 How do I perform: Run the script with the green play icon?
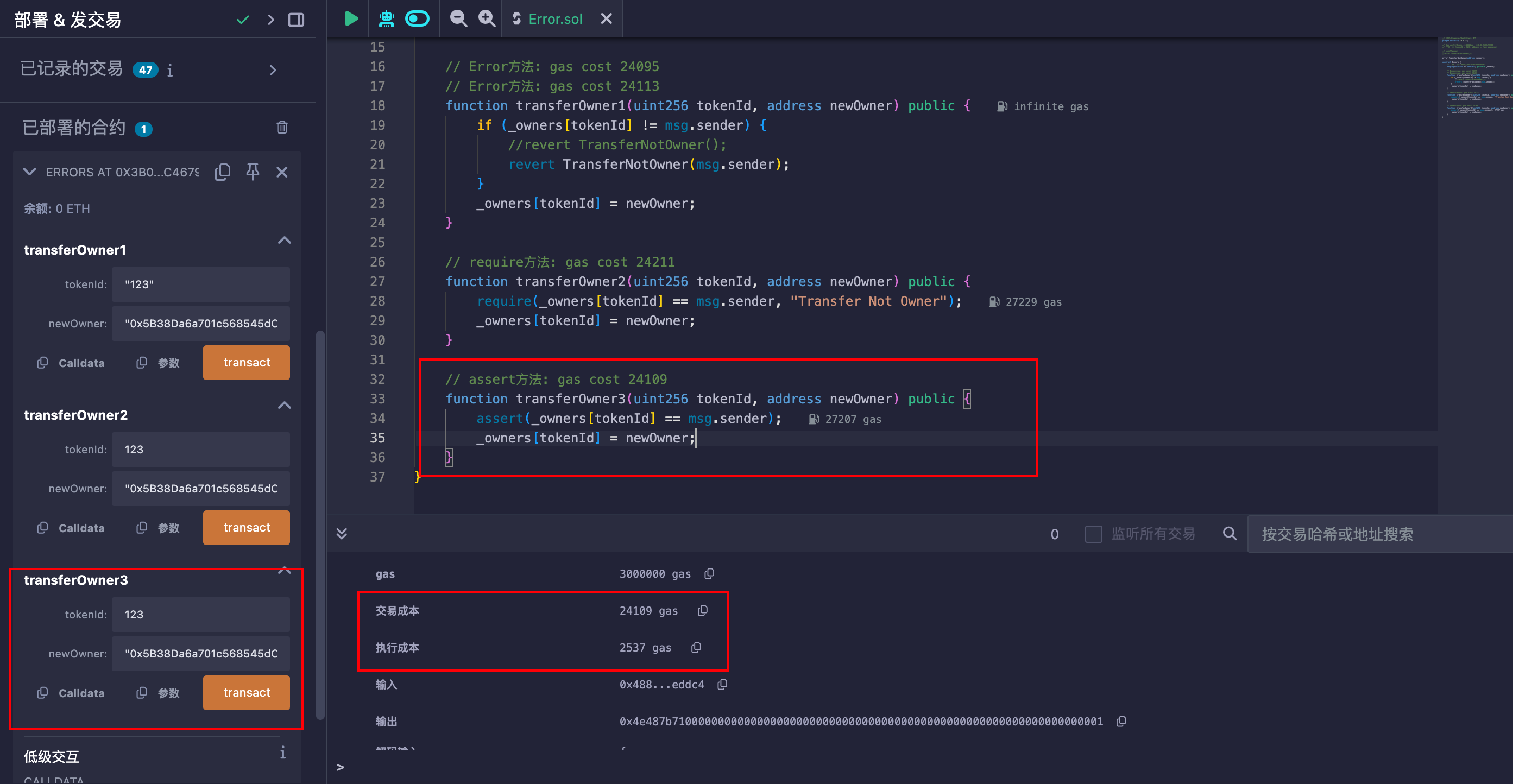[x=351, y=19]
